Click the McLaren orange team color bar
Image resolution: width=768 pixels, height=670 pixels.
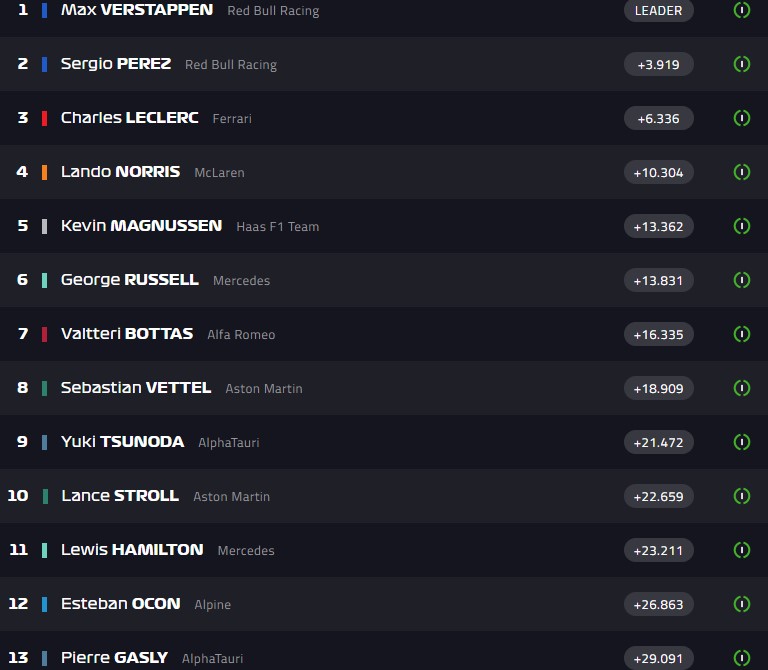44,172
